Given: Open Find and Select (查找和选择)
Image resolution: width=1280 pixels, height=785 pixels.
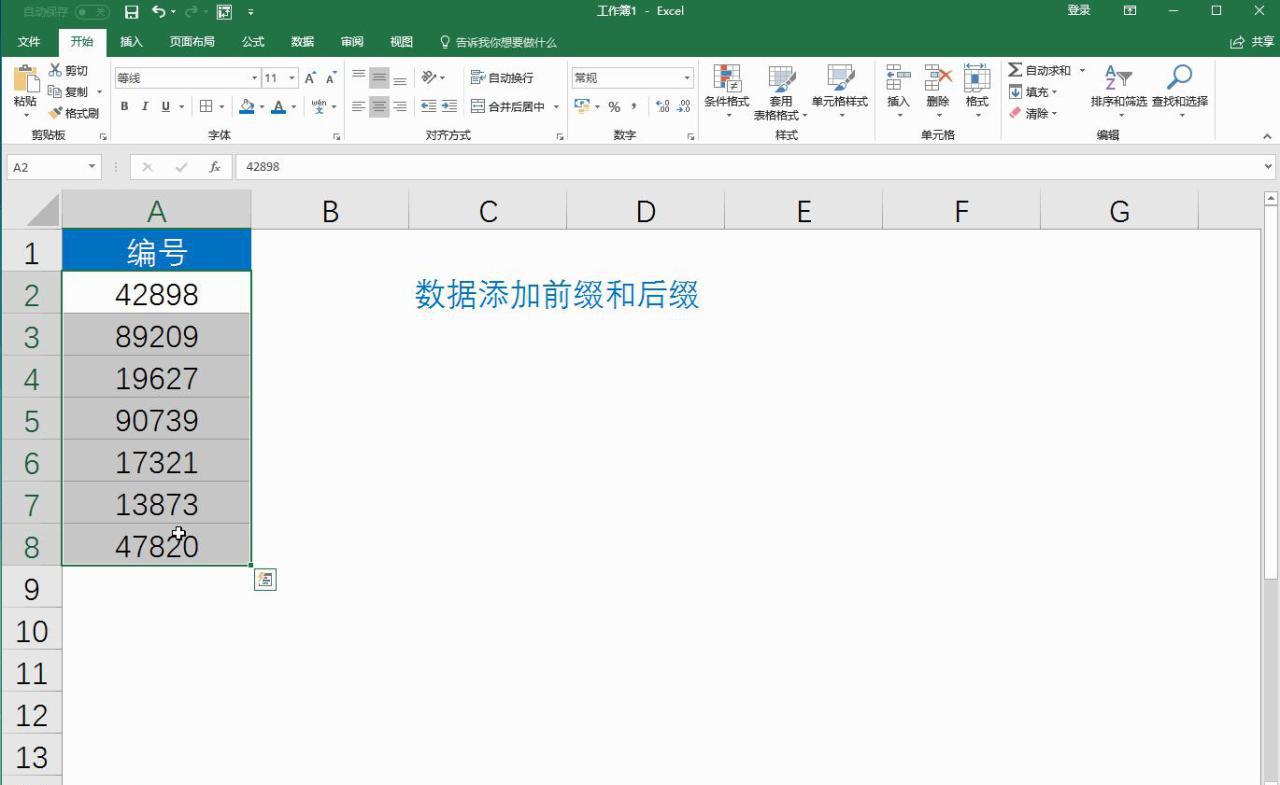Looking at the screenshot, I should tap(1180, 91).
